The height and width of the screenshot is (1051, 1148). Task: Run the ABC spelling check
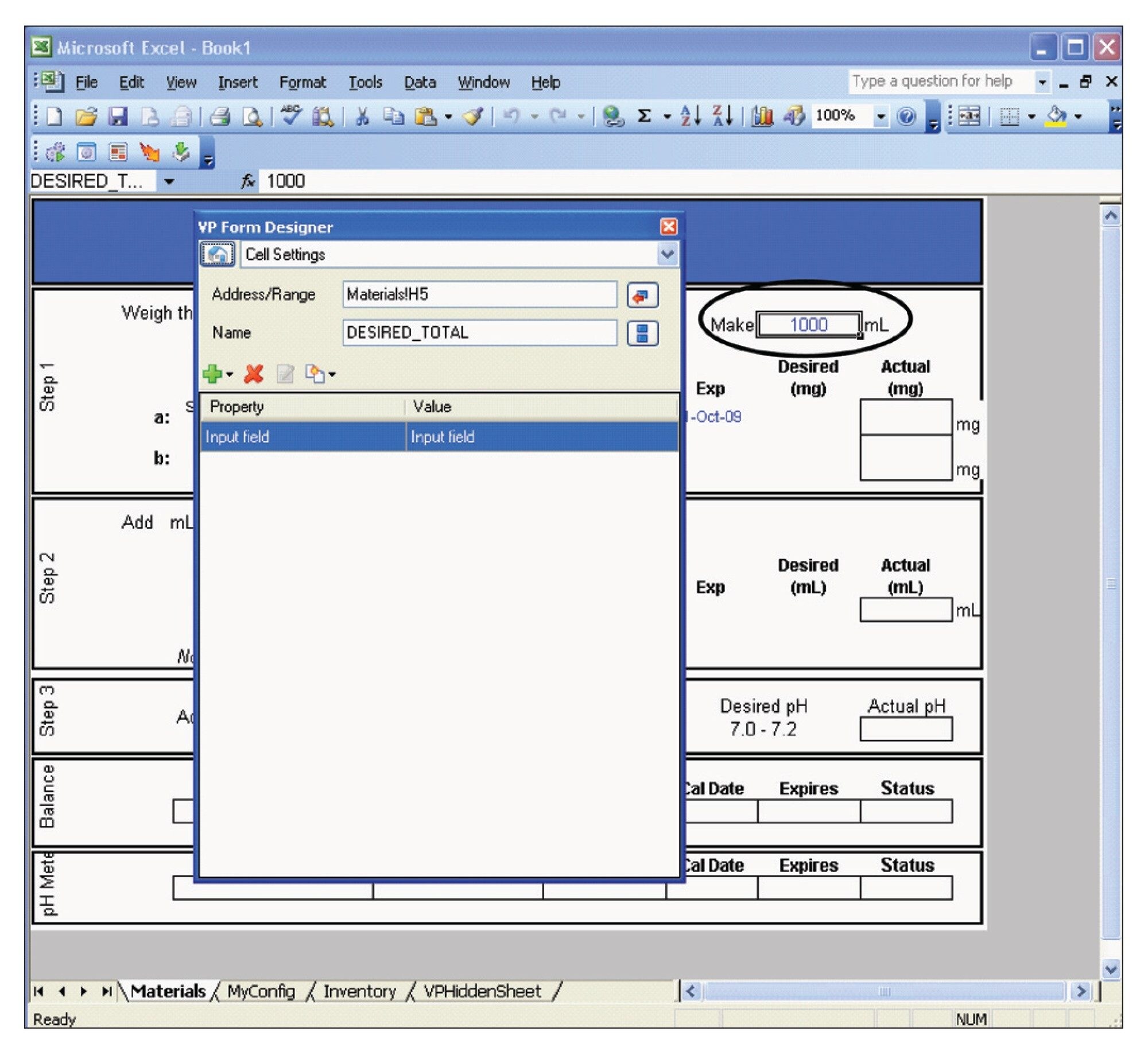coord(292,115)
